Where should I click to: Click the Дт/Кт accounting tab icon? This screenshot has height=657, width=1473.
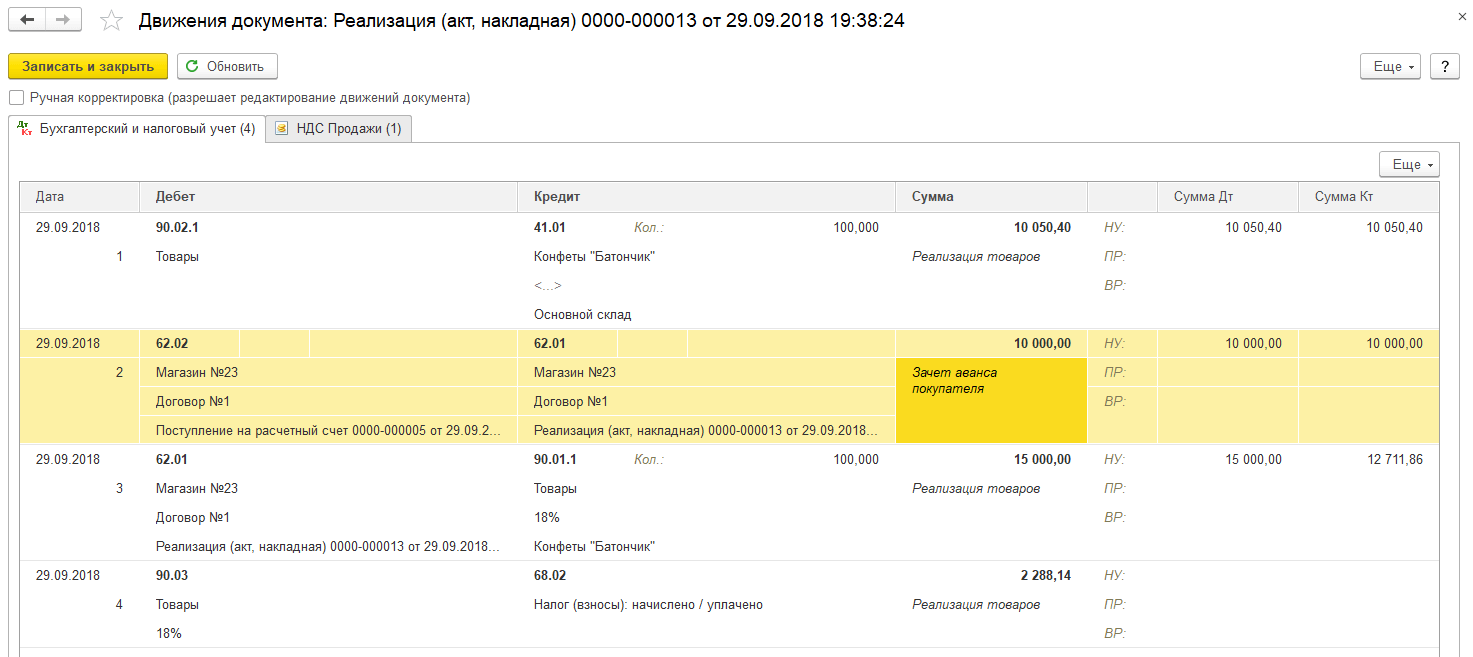point(24,128)
